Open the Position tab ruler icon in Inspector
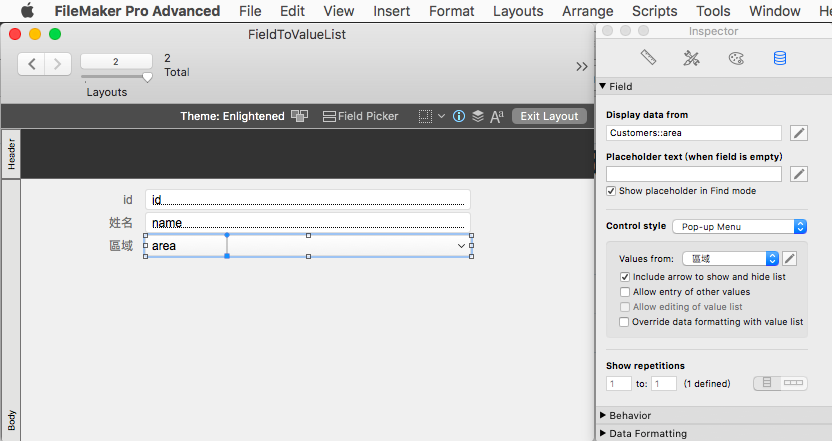 [648, 57]
